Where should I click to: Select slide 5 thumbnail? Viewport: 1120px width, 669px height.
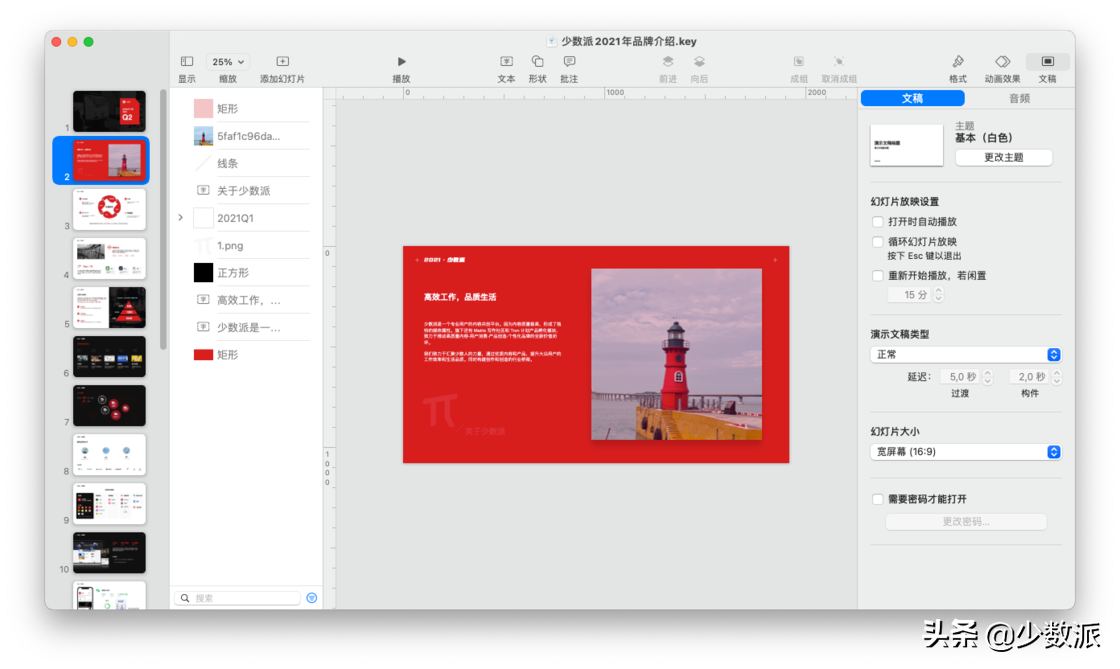click(x=109, y=308)
